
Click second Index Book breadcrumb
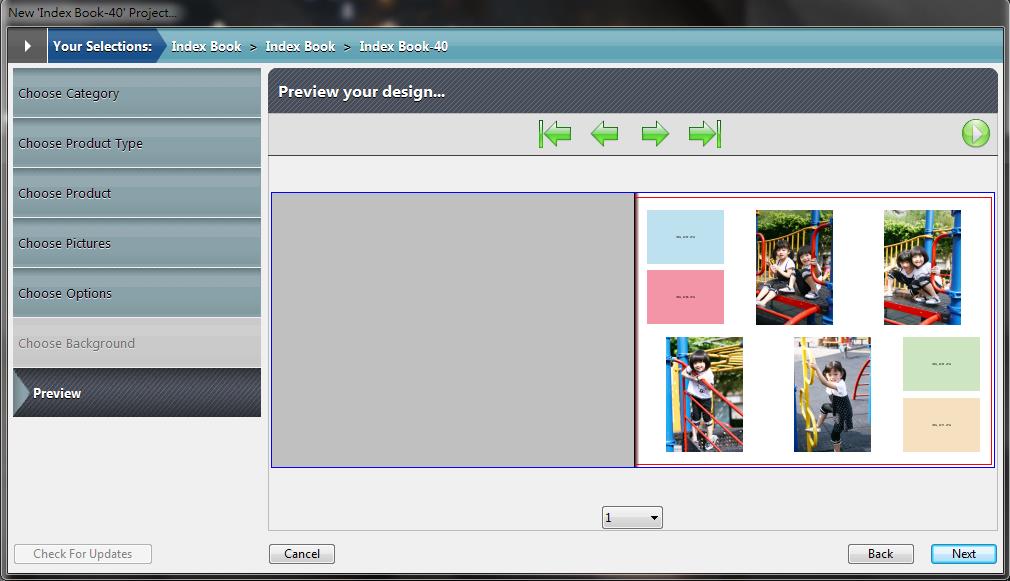click(300, 46)
